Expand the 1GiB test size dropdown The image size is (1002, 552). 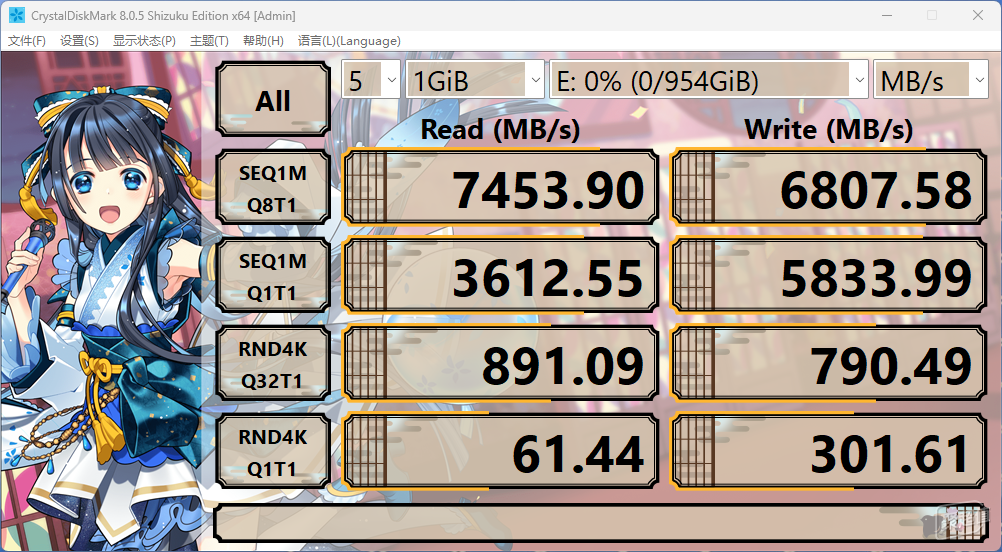475,80
